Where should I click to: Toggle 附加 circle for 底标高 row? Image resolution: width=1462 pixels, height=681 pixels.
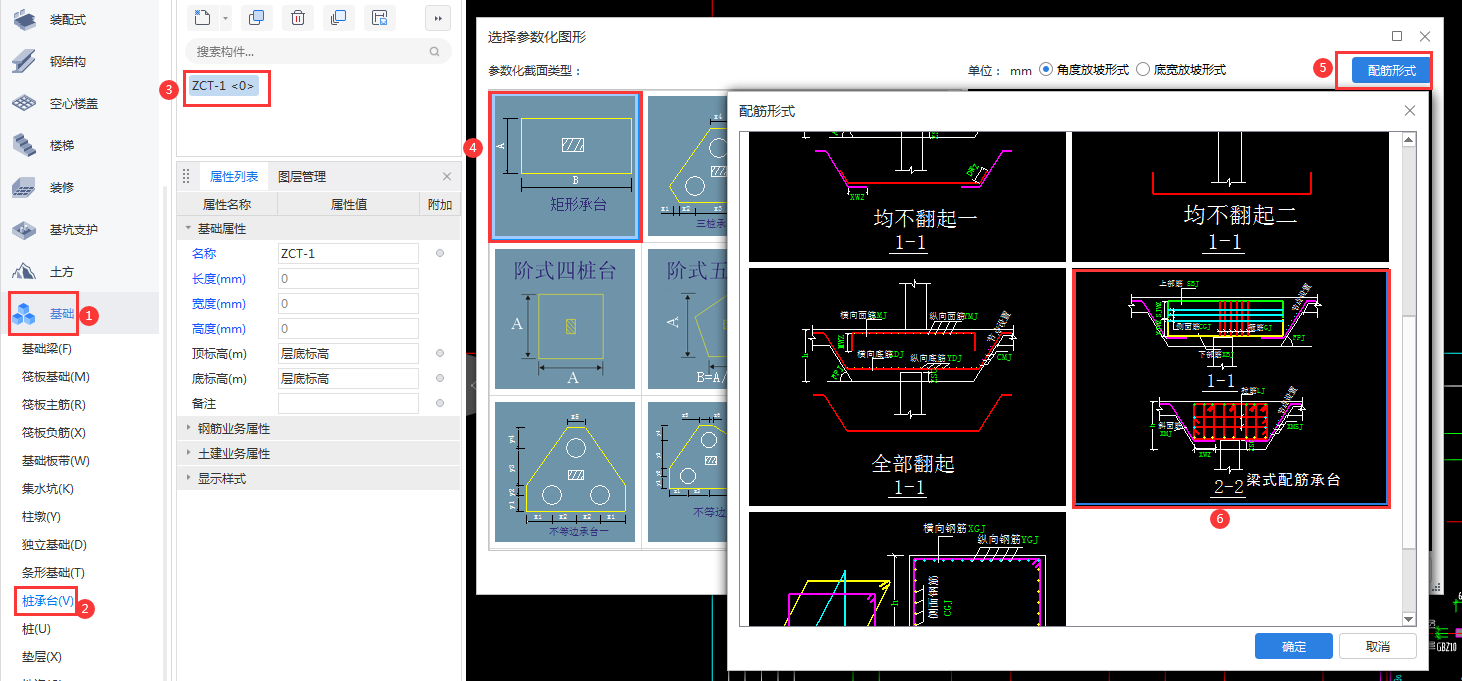(440, 379)
